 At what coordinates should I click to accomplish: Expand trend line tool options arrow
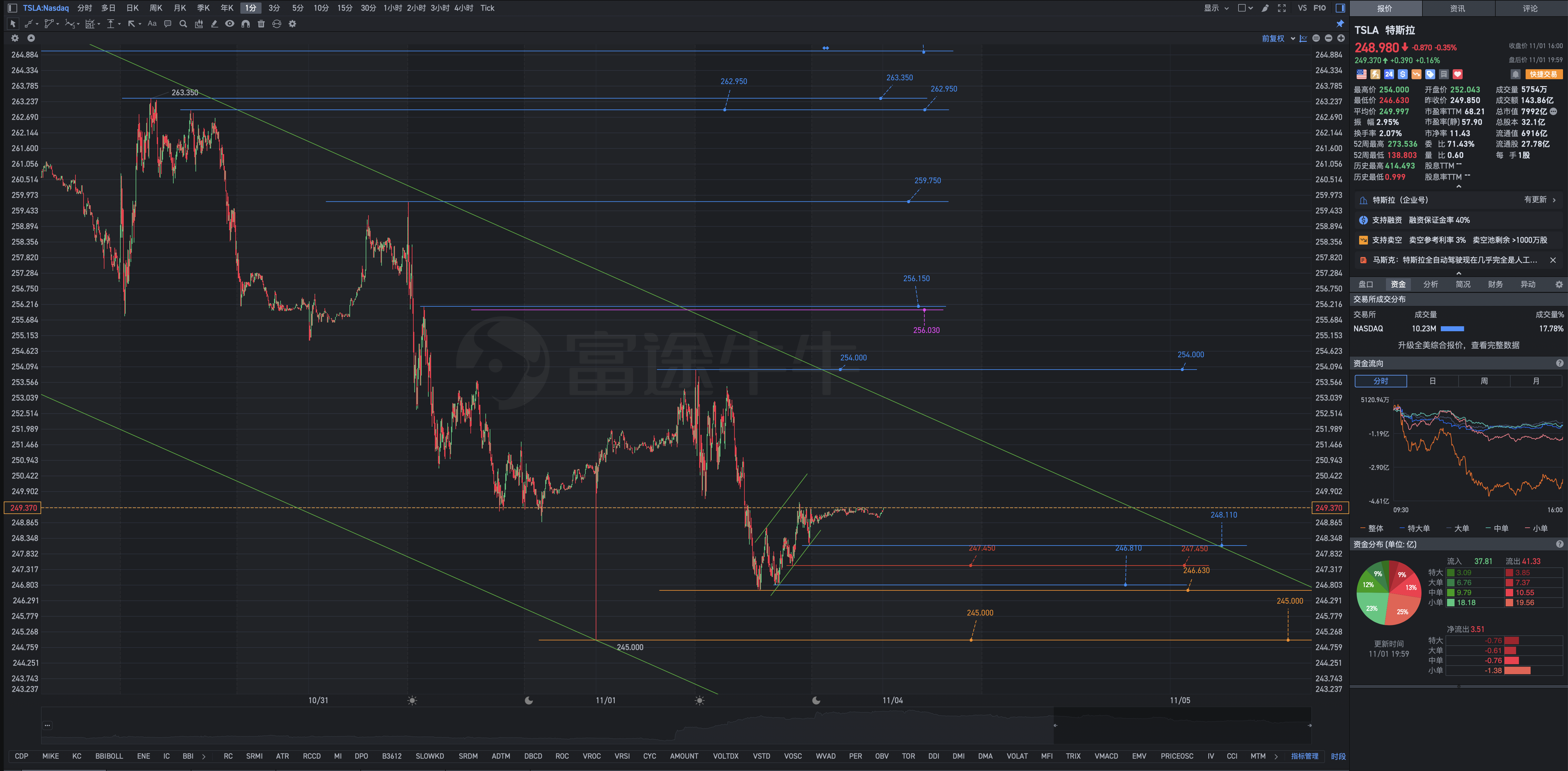tap(37, 24)
